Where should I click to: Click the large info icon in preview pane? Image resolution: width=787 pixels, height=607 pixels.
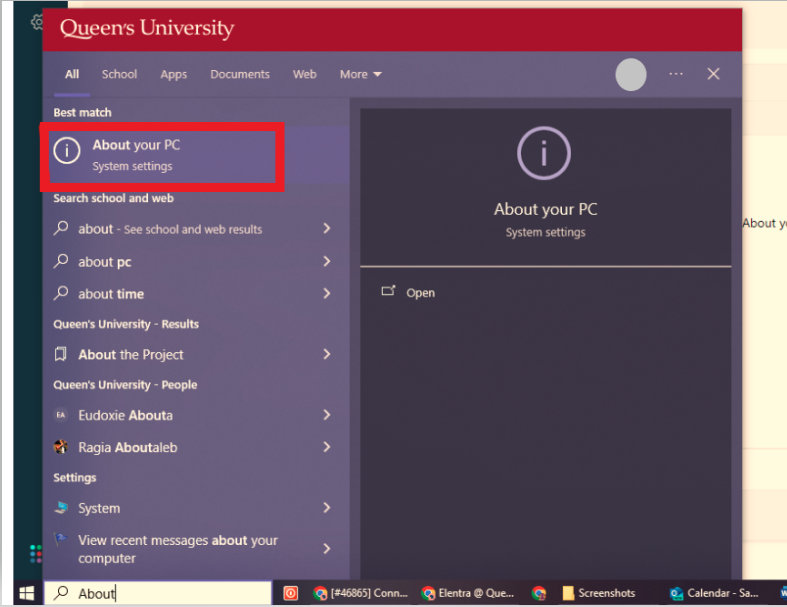click(544, 153)
